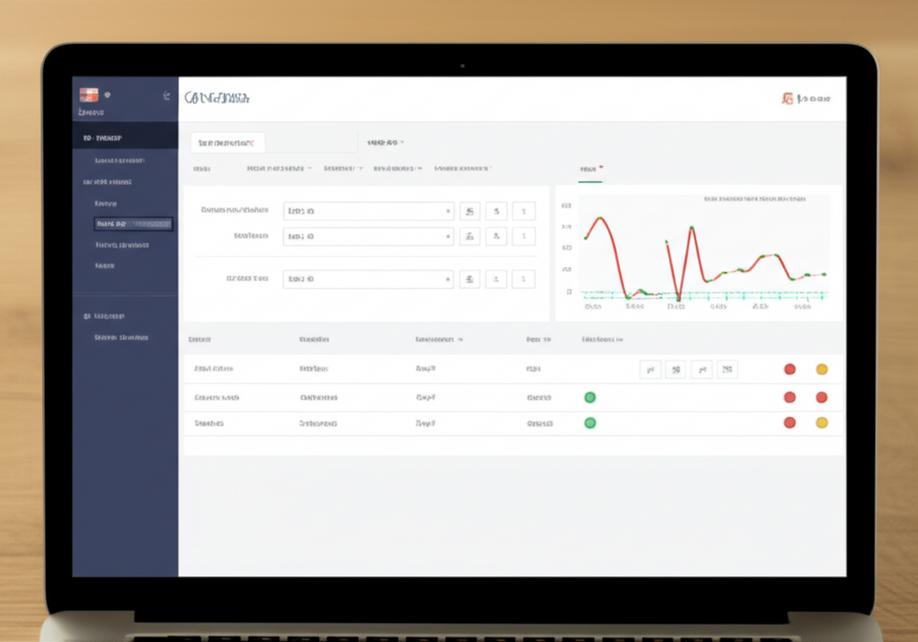Click the first outlined action icon in the top table row
This screenshot has width=918, height=642.
click(x=650, y=369)
